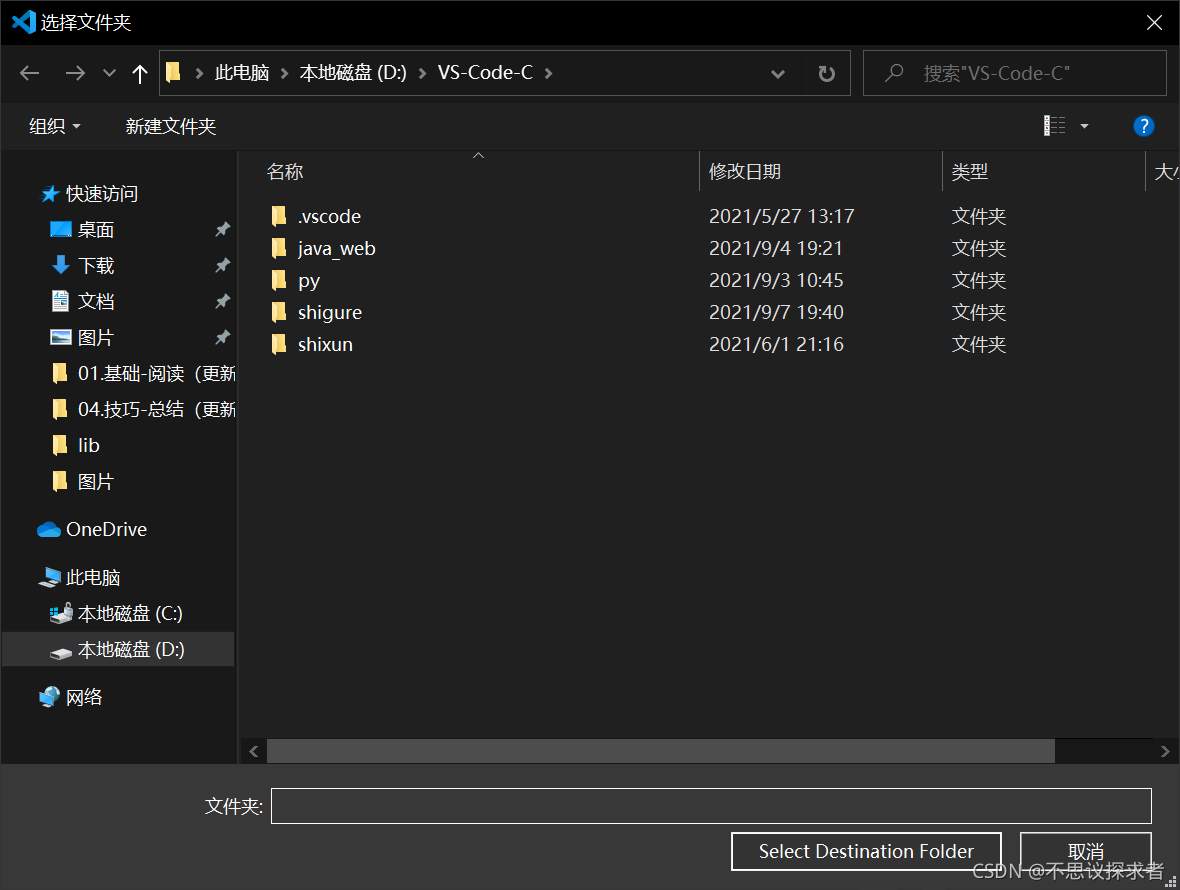
Task: Click the scroll left arrow
Action: click(x=254, y=752)
